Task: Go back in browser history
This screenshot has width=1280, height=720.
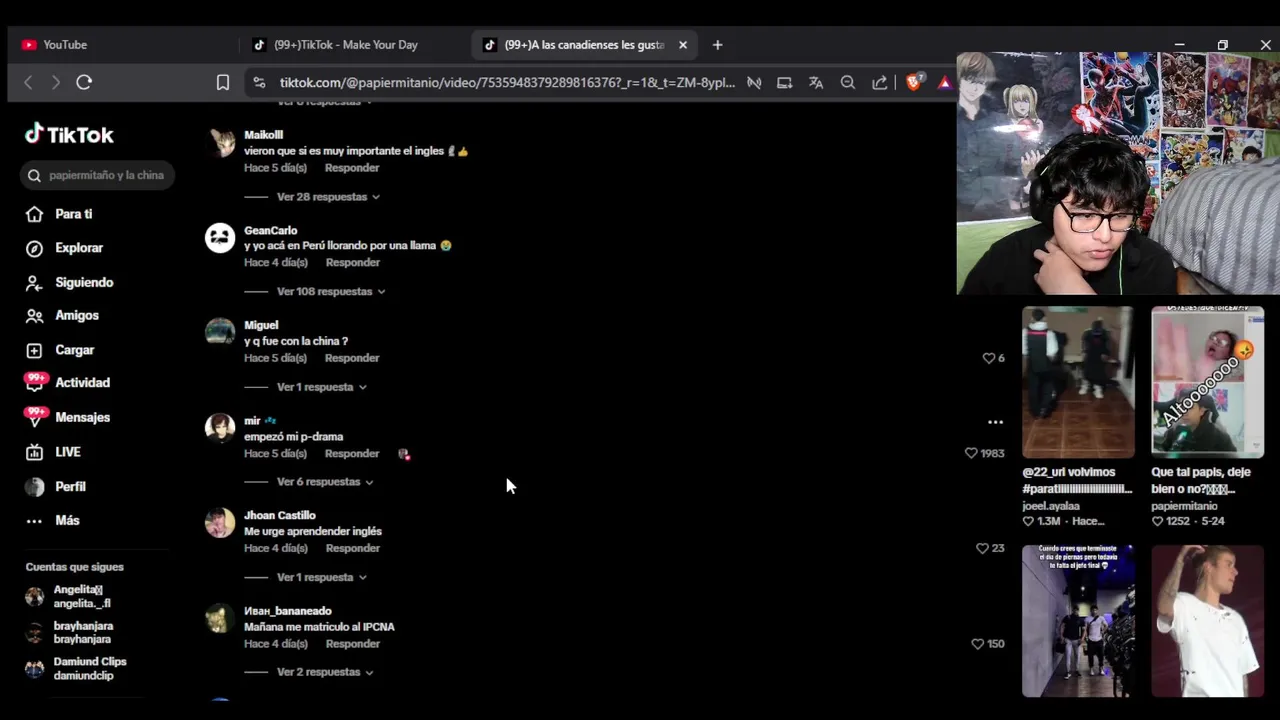Action: [28, 83]
